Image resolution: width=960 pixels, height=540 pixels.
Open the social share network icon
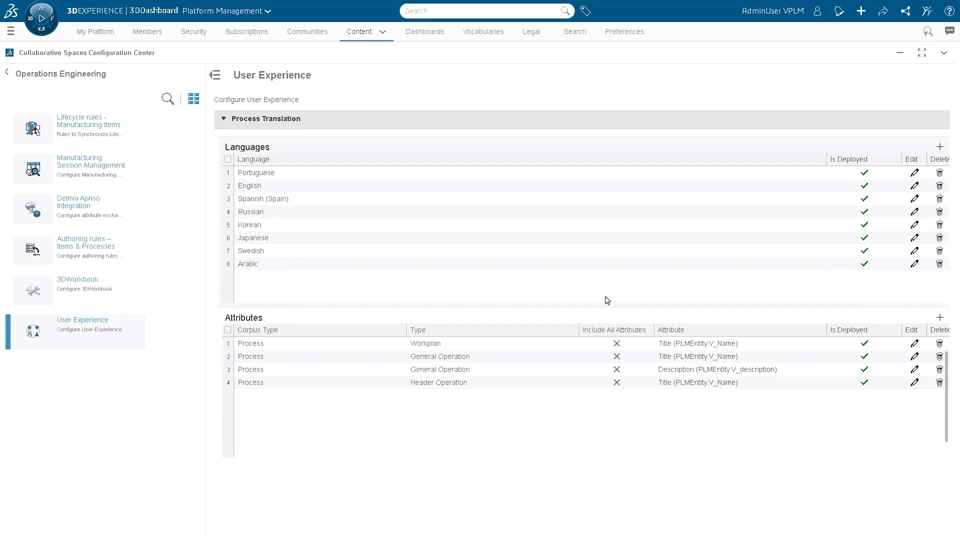coord(905,11)
